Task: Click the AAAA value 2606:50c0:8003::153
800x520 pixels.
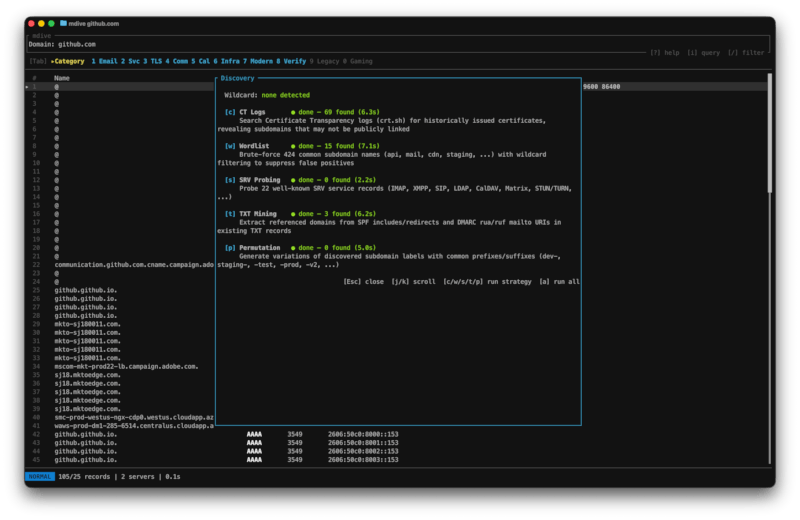Action: 363,460
